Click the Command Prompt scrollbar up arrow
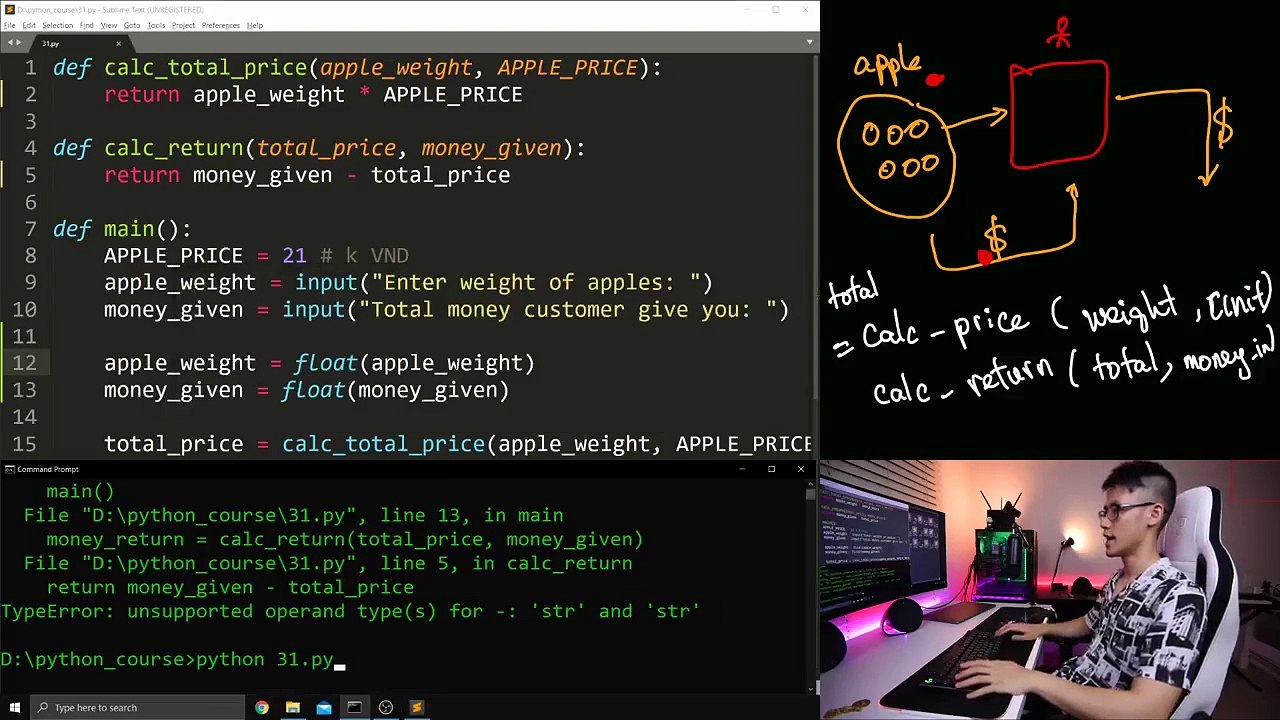The height and width of the screenshot is (720, 1280). coord(811,483)
